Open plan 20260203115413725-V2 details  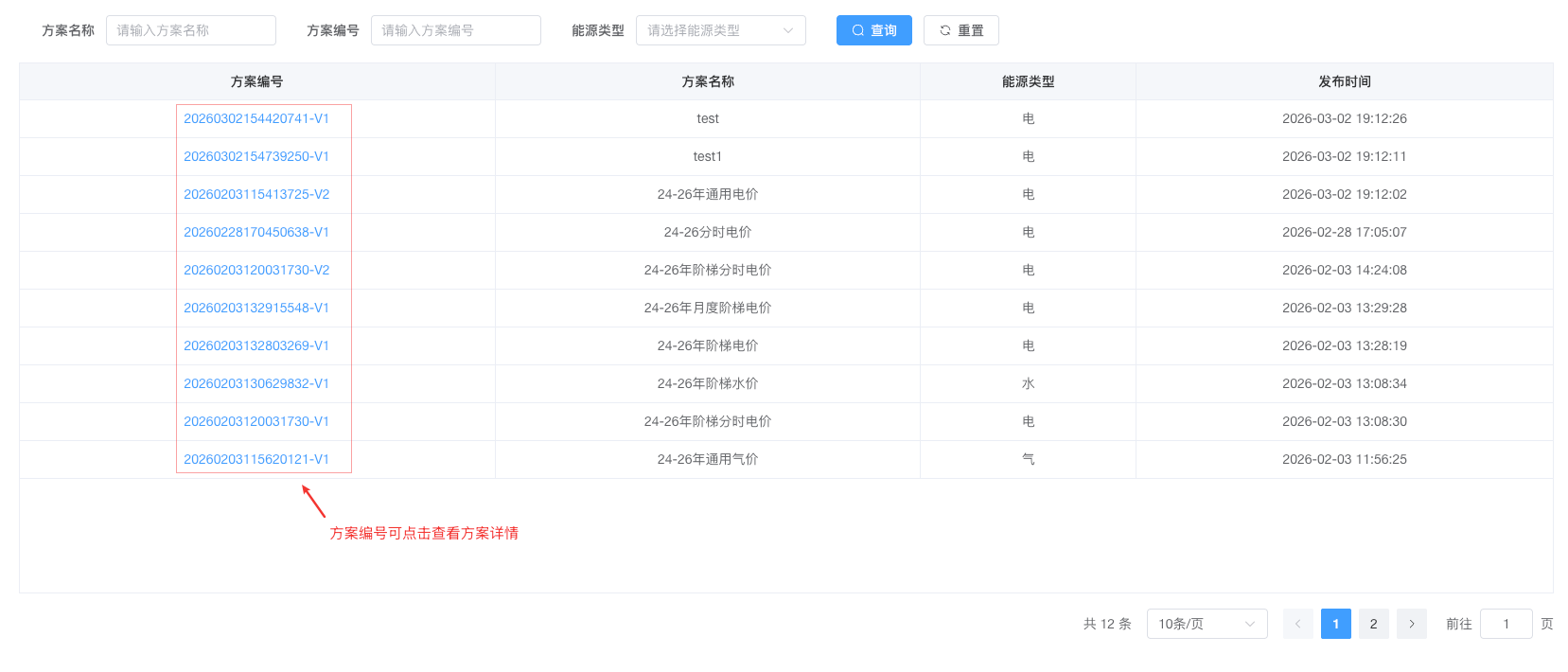pyautogui.click(x=256, y=194)
